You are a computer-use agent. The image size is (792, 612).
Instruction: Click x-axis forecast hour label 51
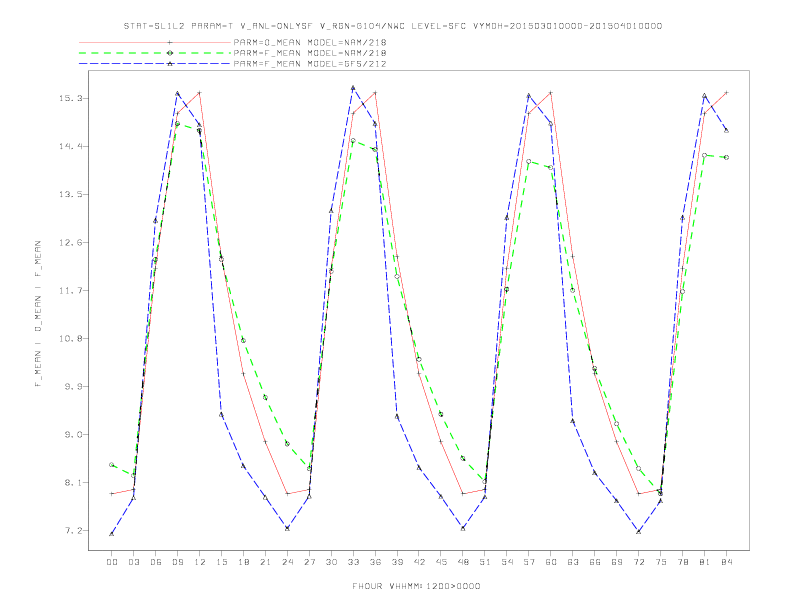tap(485, 562)
